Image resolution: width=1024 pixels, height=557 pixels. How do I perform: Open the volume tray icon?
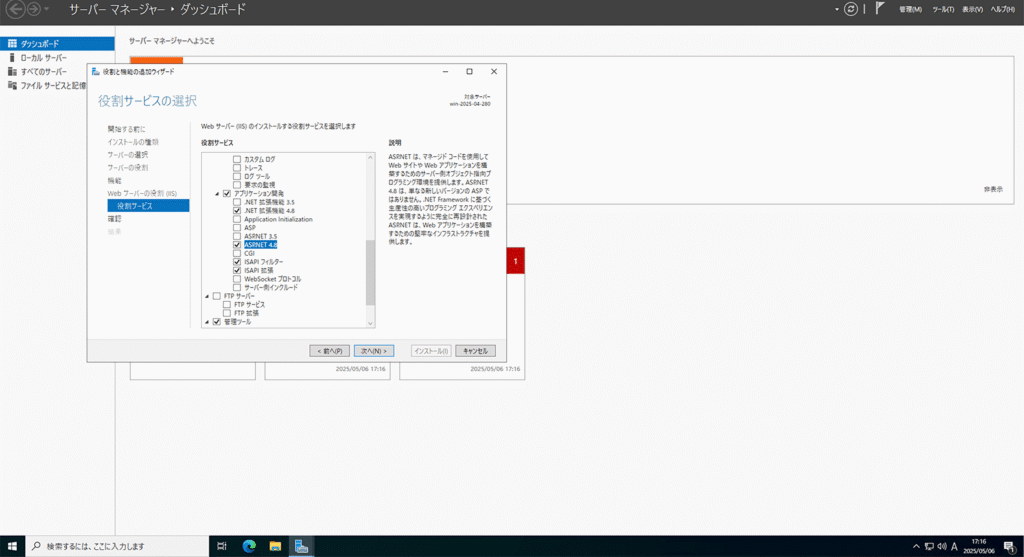coord(942,547)
